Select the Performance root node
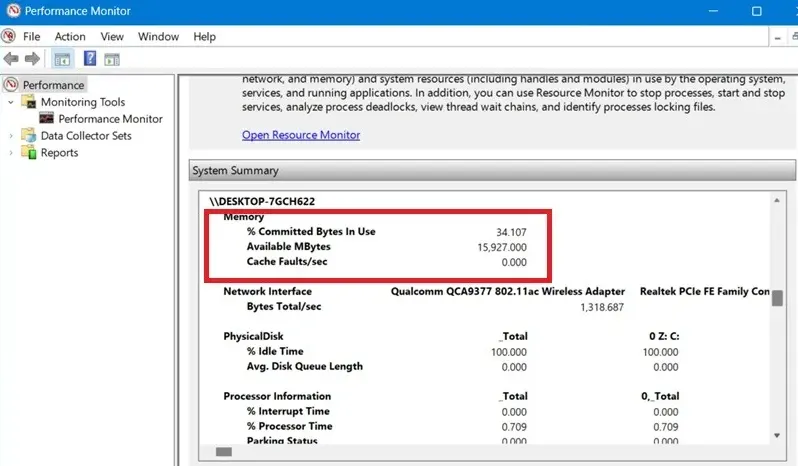This screenshot has width=798, height=466. (54, 85)
